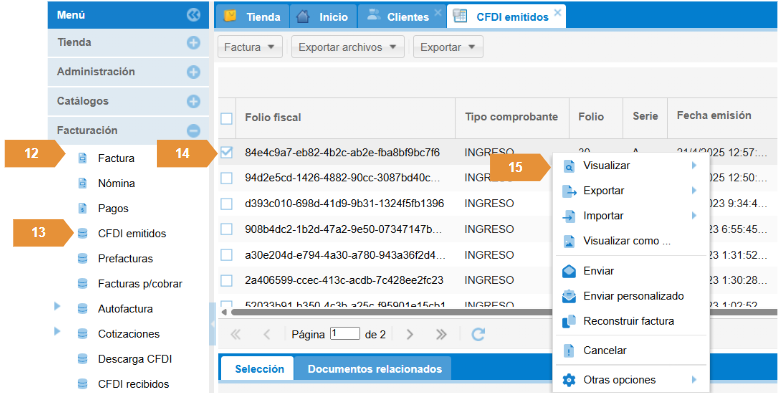The height and width of the screenshot is (393, 781).
Task: Switch to the Inicio tab
Action: point(323,16)
